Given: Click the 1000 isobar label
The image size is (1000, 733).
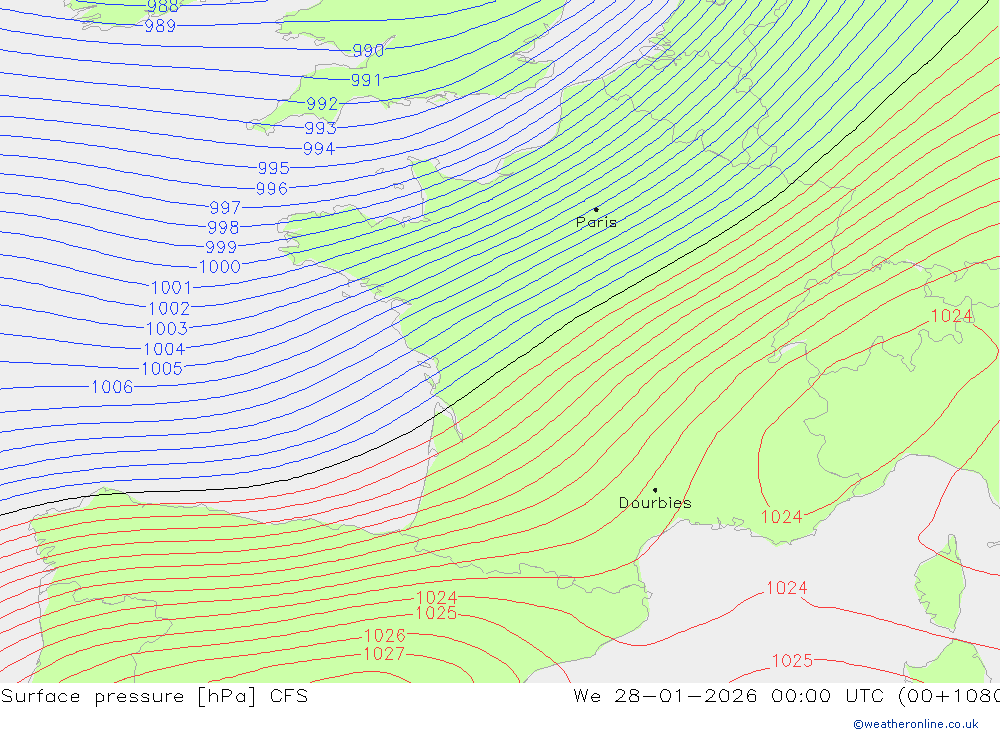Looking at the screenshot, I should (220, 267).
